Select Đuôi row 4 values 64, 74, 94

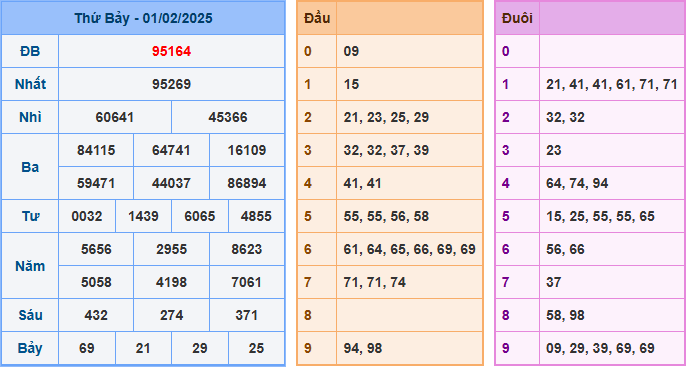[x=577, y=183]
